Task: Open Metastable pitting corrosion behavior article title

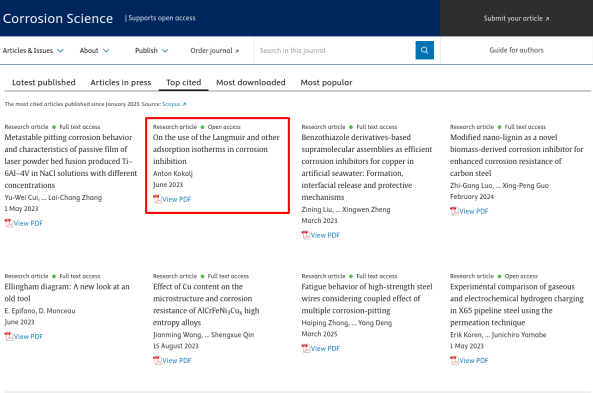Action: (x=71, y=161)
